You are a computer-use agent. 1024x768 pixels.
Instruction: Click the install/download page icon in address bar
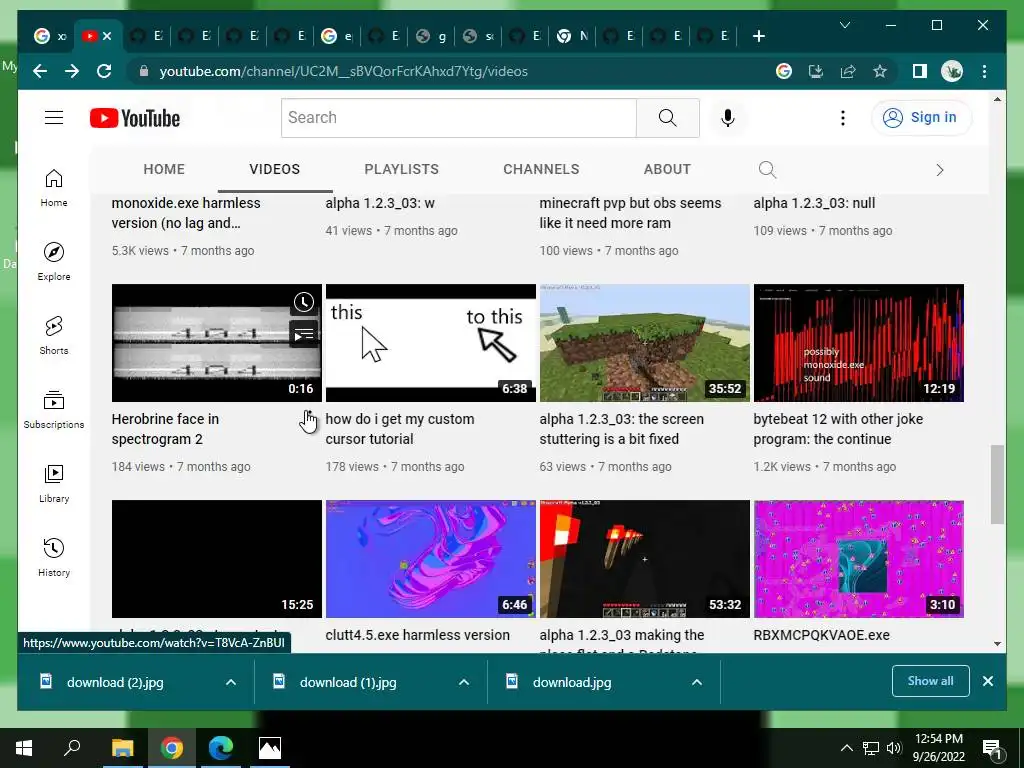point(816,71)
